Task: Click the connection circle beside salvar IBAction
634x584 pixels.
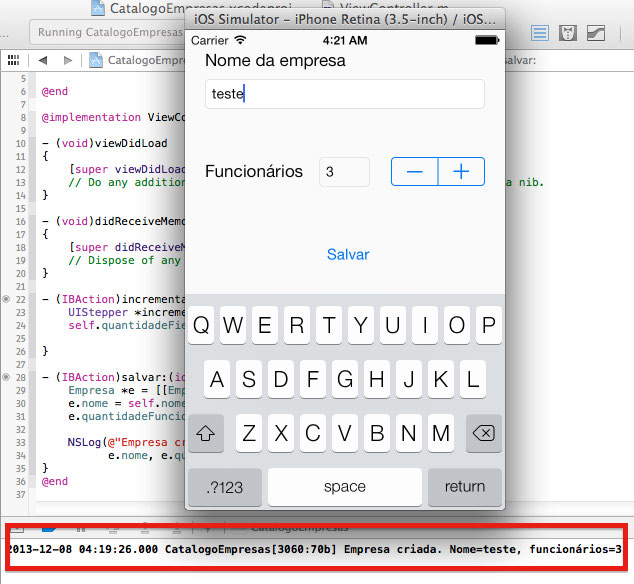Action: click(x=7, y=377)
